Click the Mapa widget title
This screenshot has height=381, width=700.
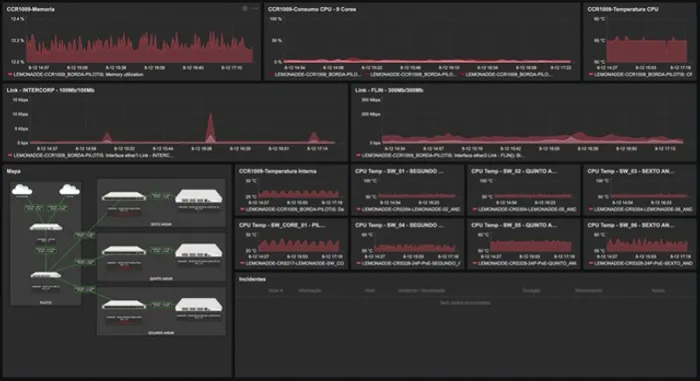coord(13,171)
